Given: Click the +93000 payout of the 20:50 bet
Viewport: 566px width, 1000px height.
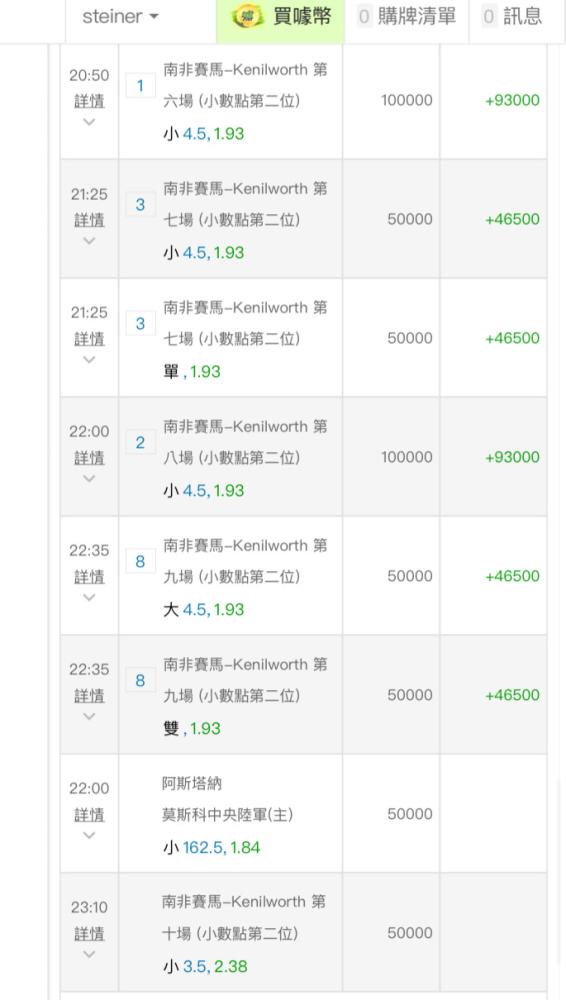Looking at the screenshot, I should (x=512, y=100).
